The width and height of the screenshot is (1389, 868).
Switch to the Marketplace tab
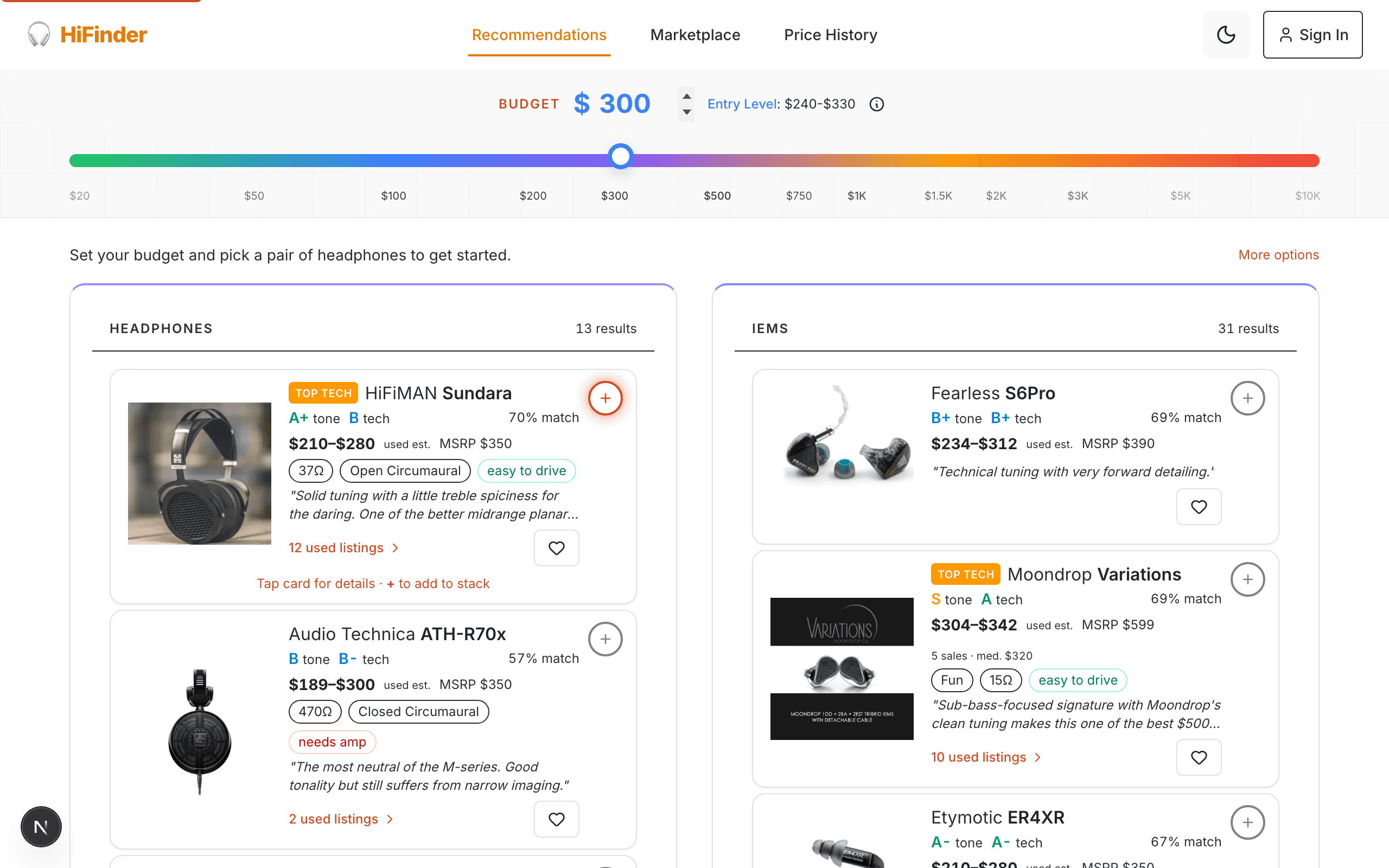pyautogui.click(x=695, y=34)
